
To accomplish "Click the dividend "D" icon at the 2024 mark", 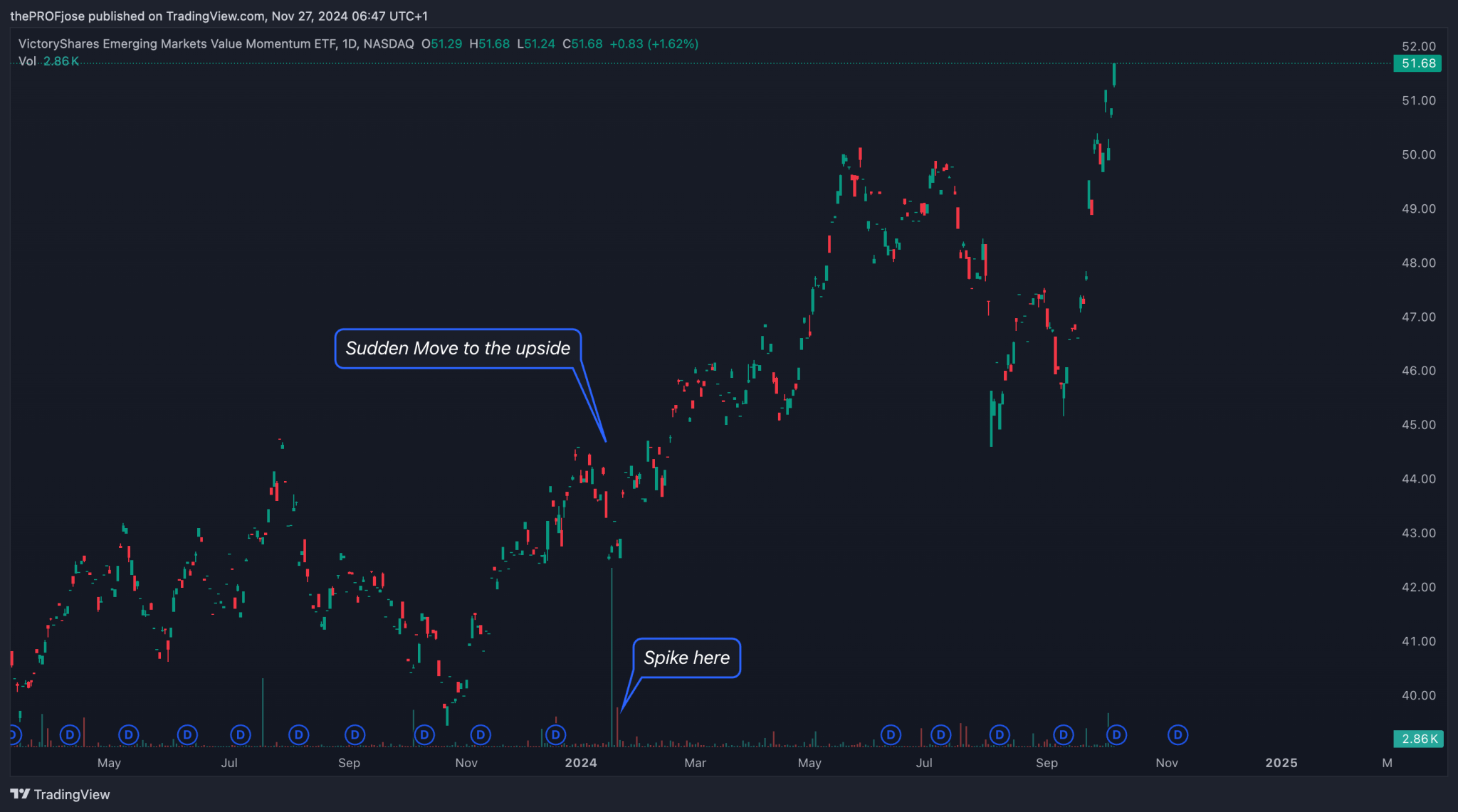I will 555,735.
